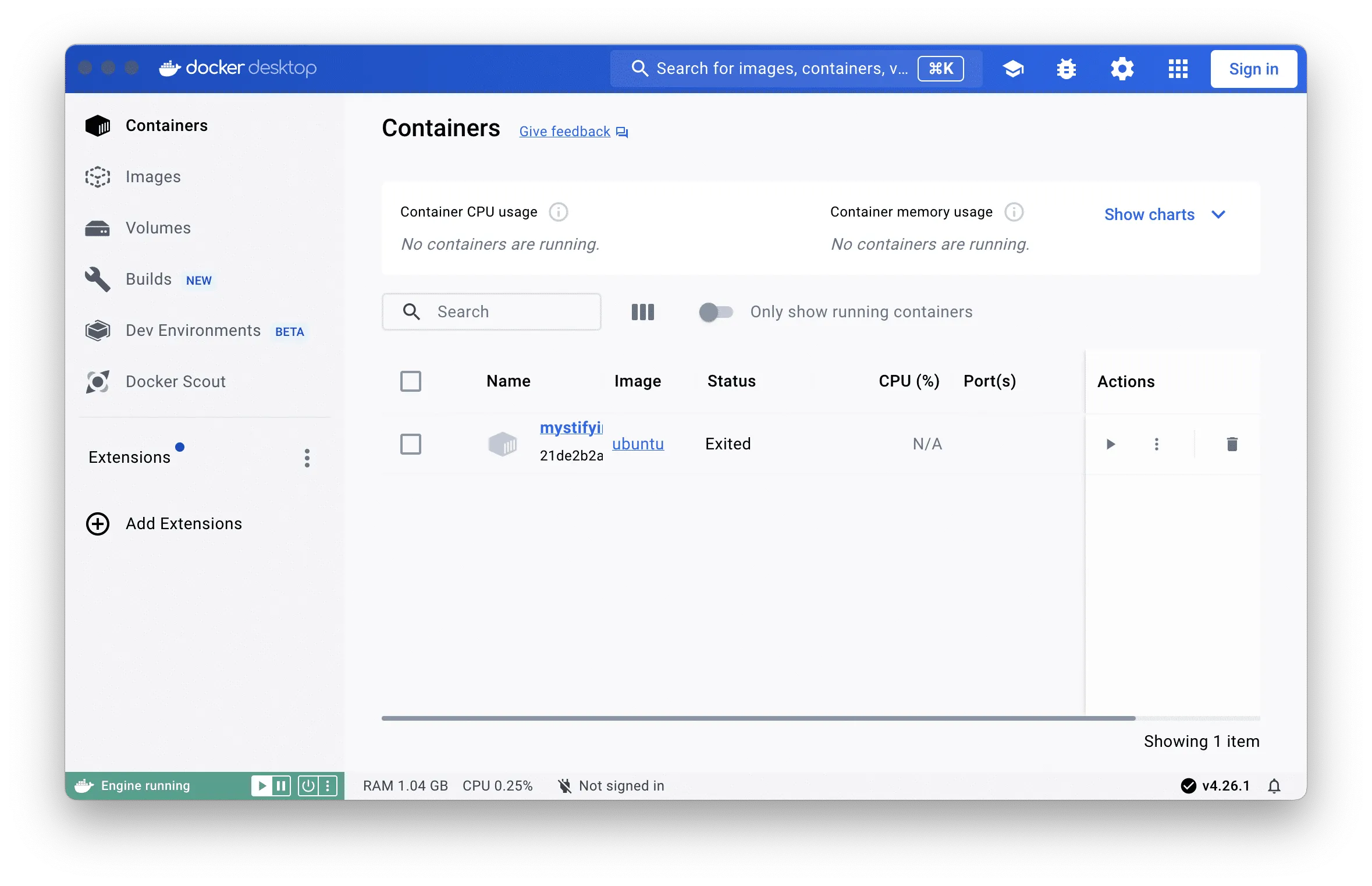Image resolution: width=1372 pixels, height=886 pixels.
Task: Click the Containers sidebar icon
Action: point(97,126)
